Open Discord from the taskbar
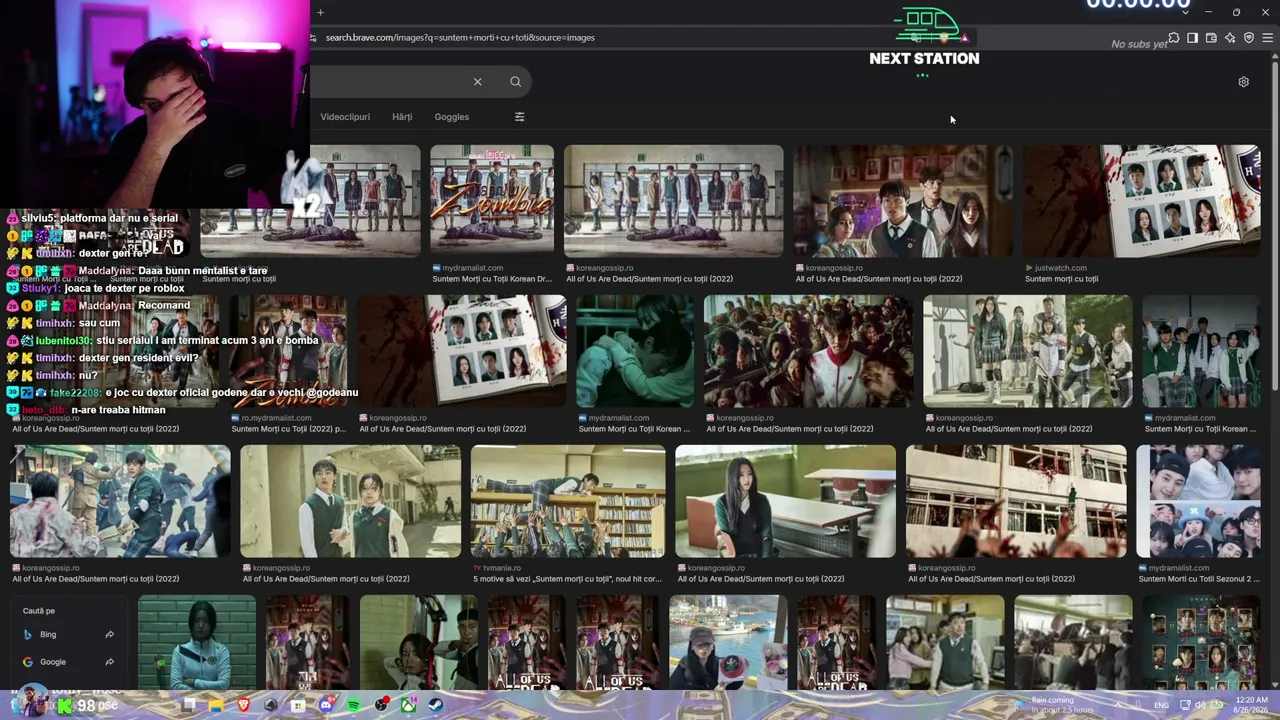 coord(326,705)
